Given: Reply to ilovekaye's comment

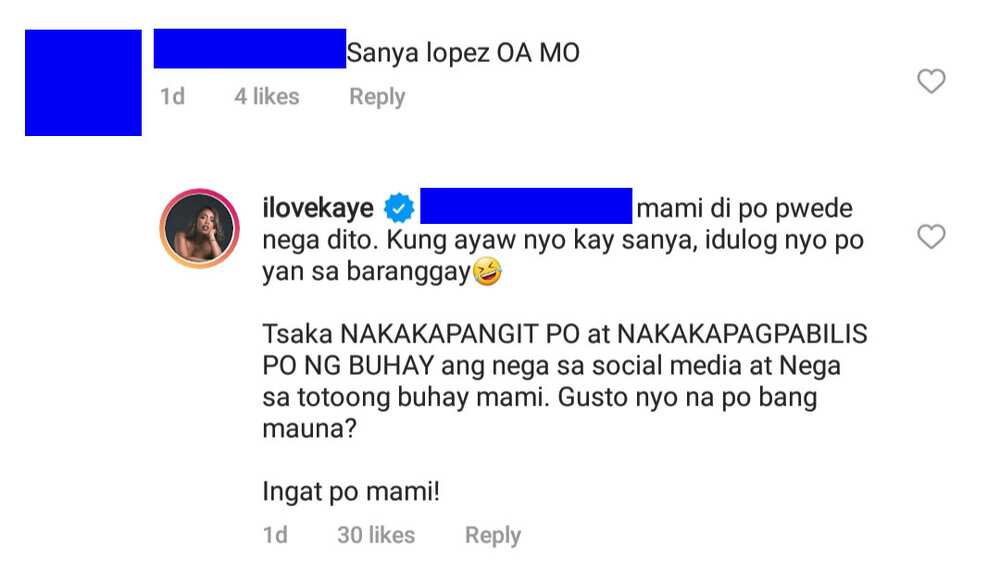Looking at the screenshot, I should (493, 535).
